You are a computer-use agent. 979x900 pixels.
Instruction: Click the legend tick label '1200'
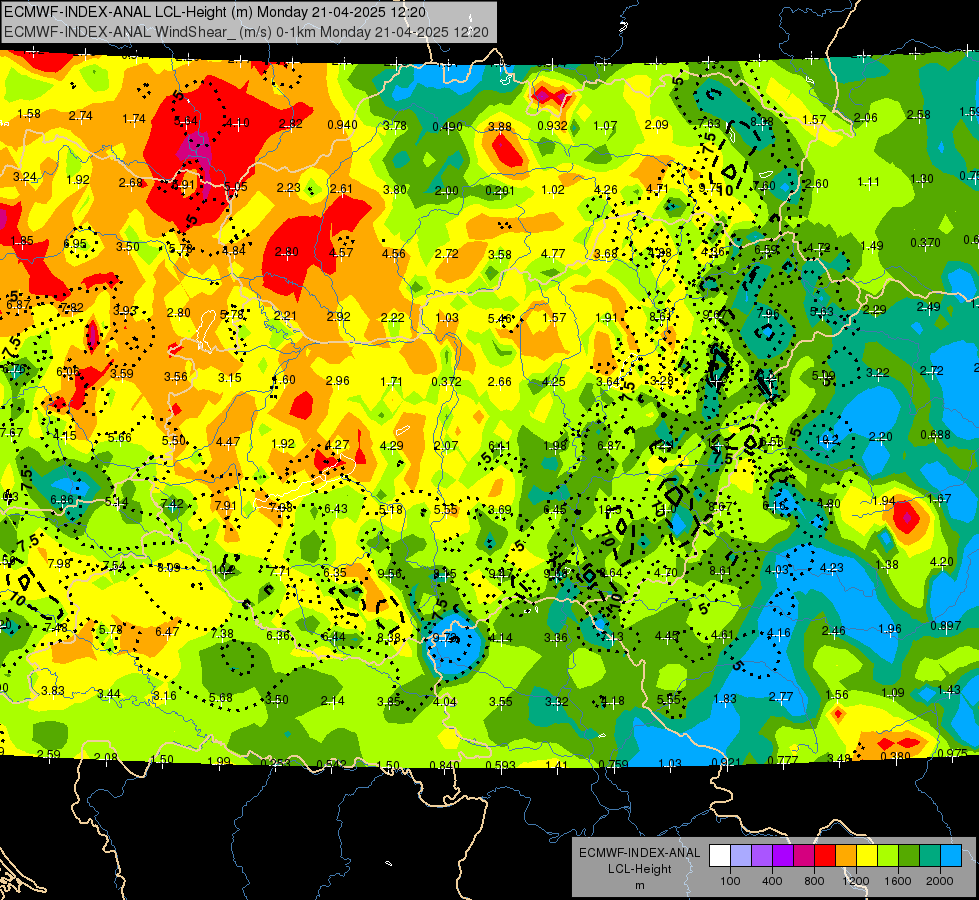pos(856,881)
